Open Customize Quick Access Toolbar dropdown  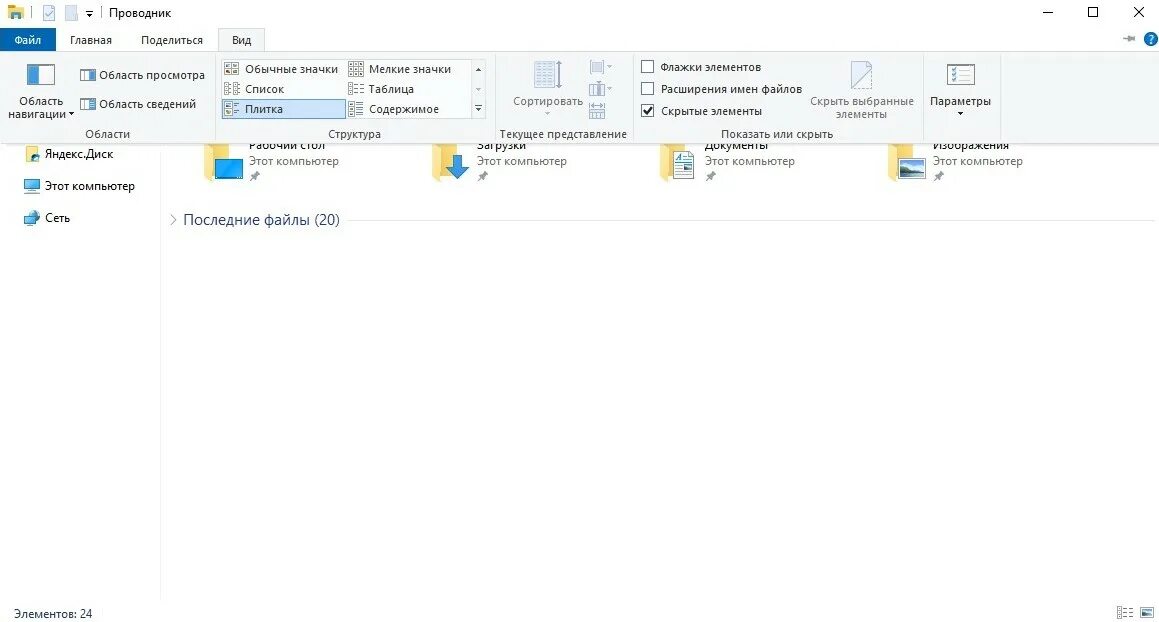(x=89, y=13)
